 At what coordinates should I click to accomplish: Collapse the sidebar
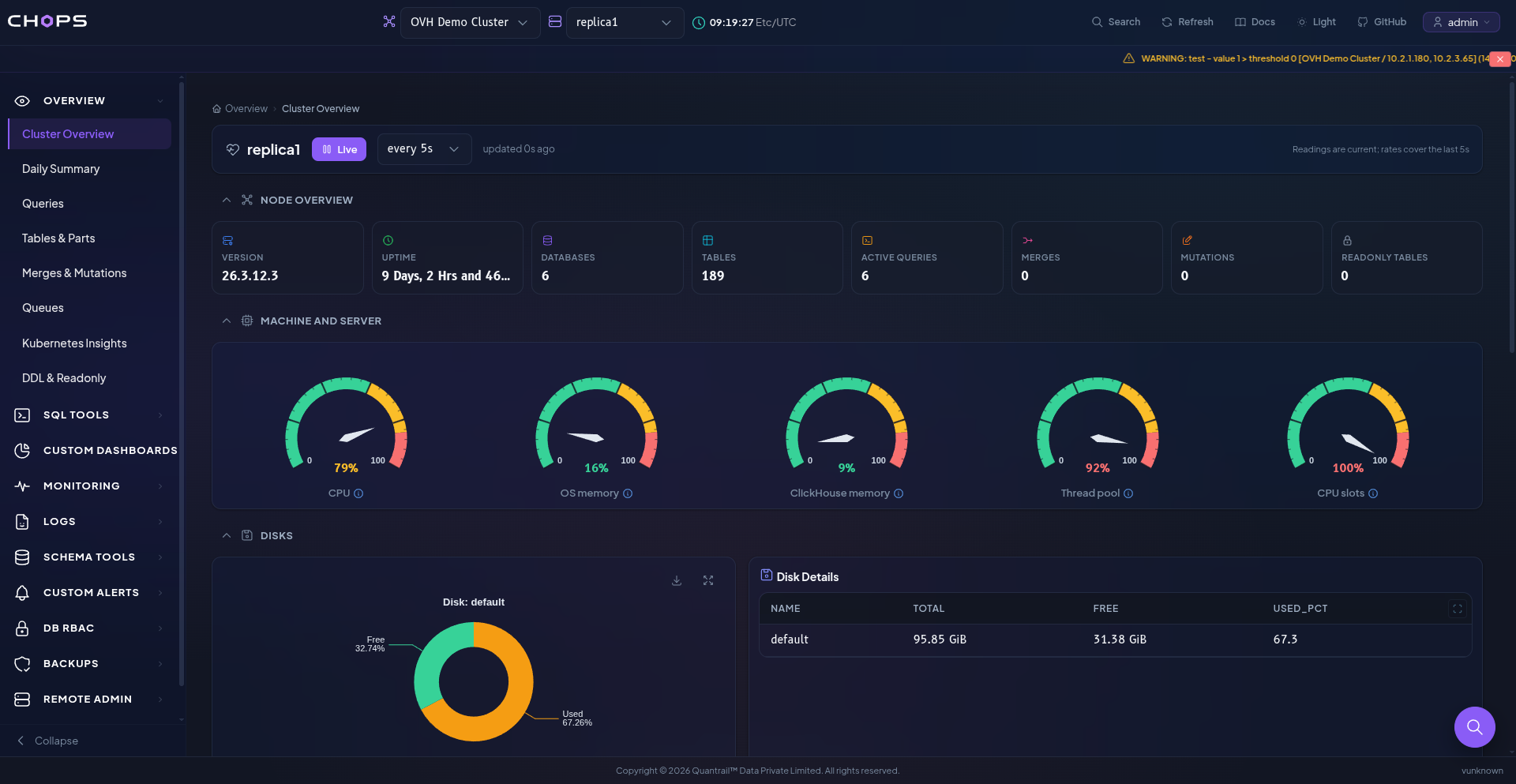tap(47, 741)
